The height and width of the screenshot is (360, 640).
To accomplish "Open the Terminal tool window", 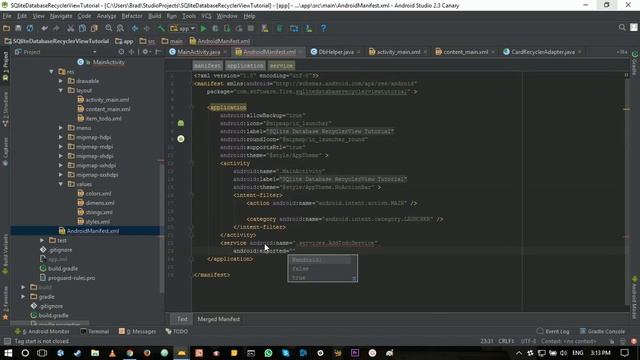I will pos(95,331).
